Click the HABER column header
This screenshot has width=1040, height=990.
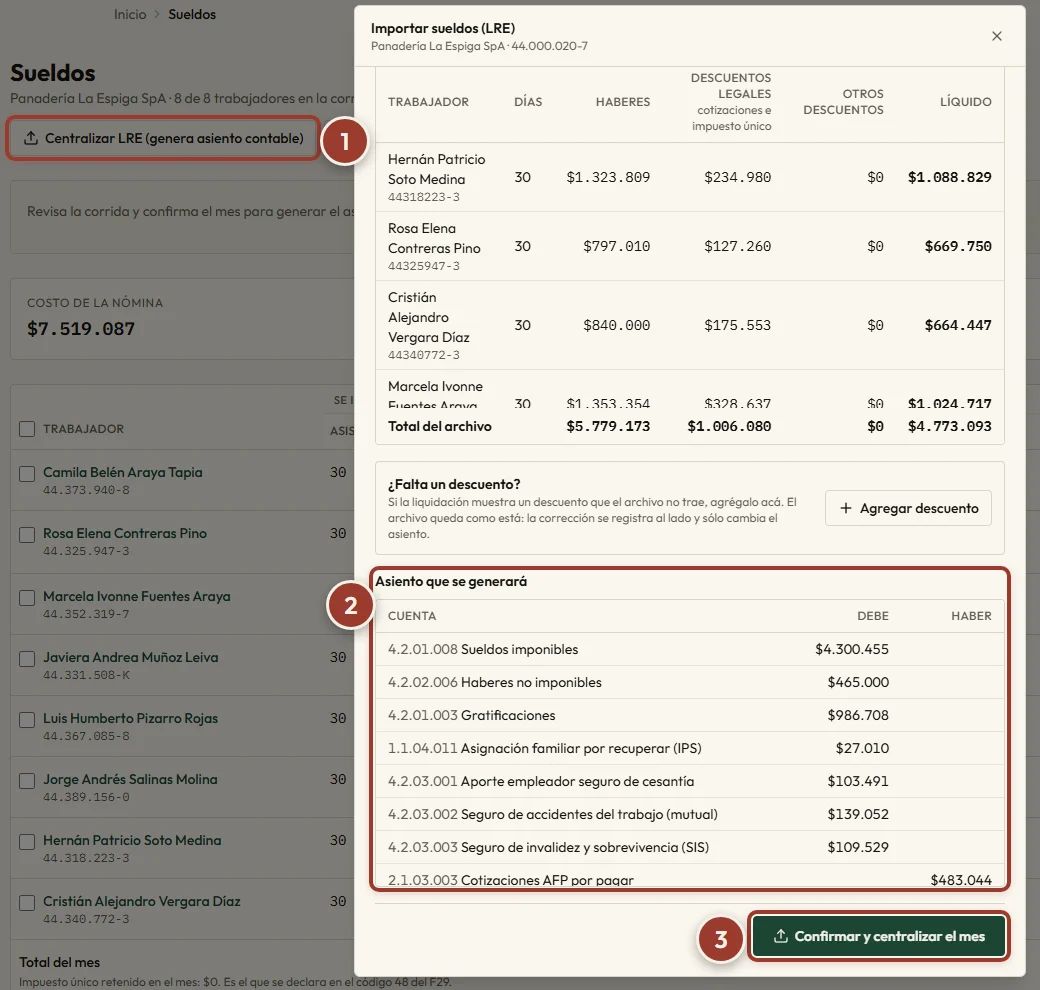click(971, 616)
